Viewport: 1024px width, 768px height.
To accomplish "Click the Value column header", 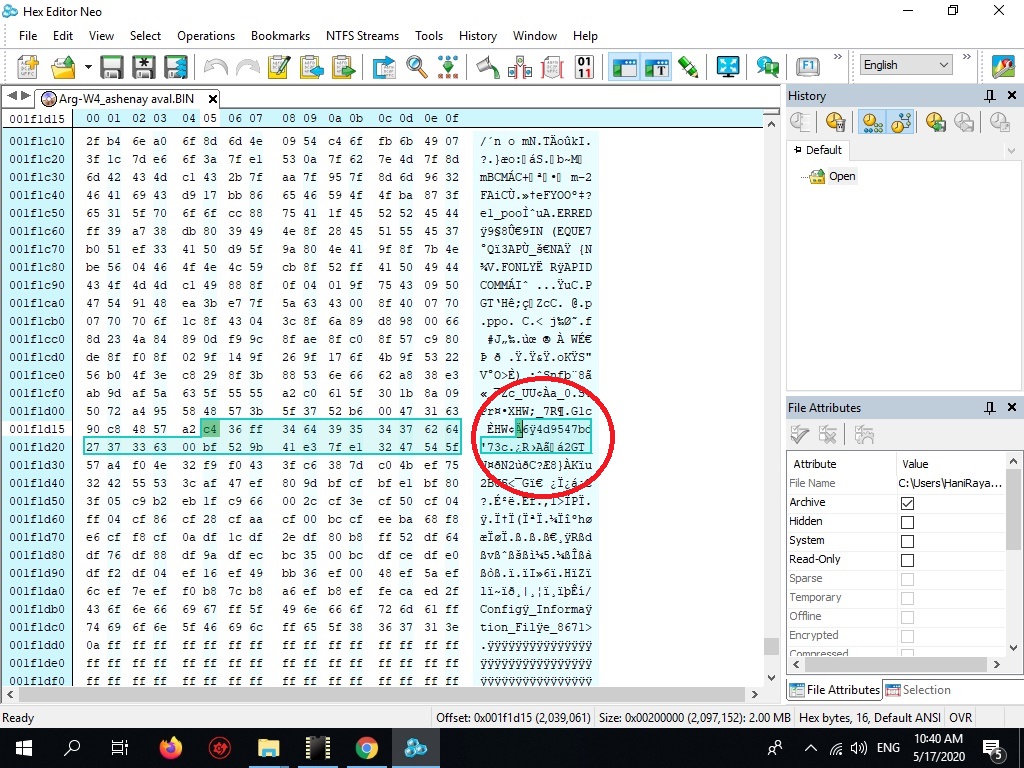I will (x=951, y=464).
